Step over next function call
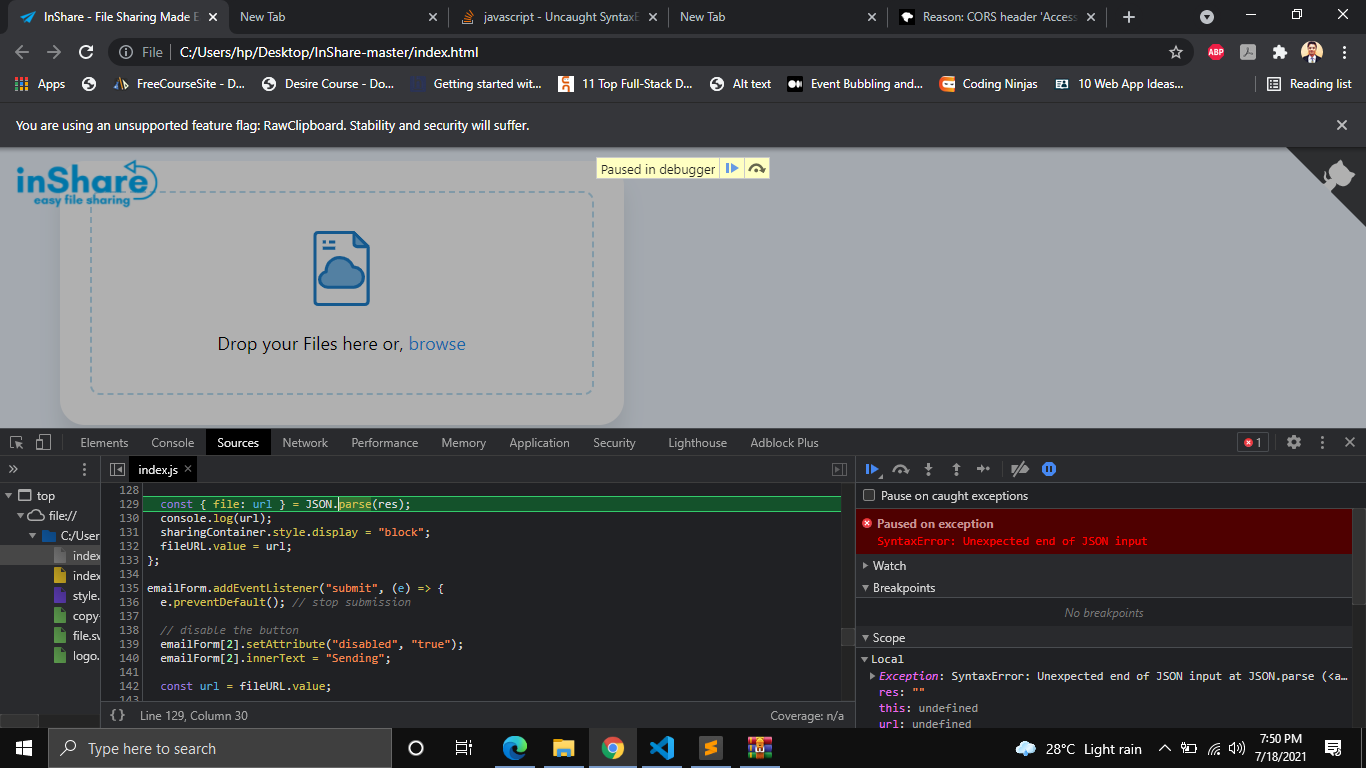Screen dimensions: 1366x768 [900, 469]
